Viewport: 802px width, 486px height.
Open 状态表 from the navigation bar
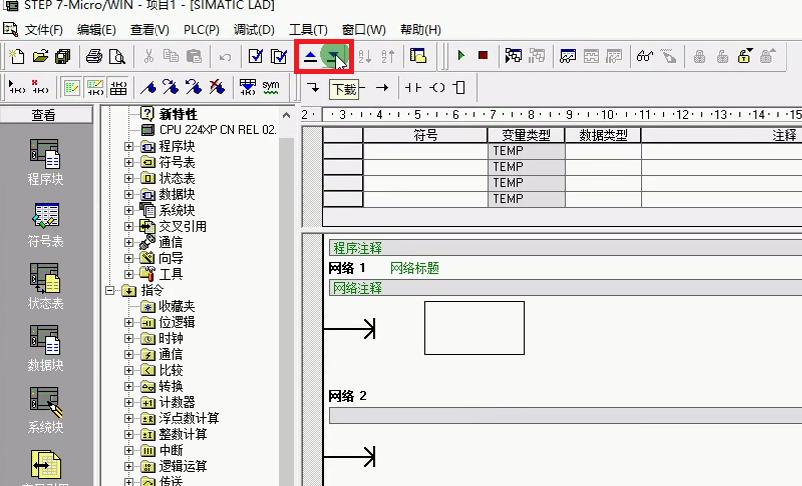coord(45,286)
